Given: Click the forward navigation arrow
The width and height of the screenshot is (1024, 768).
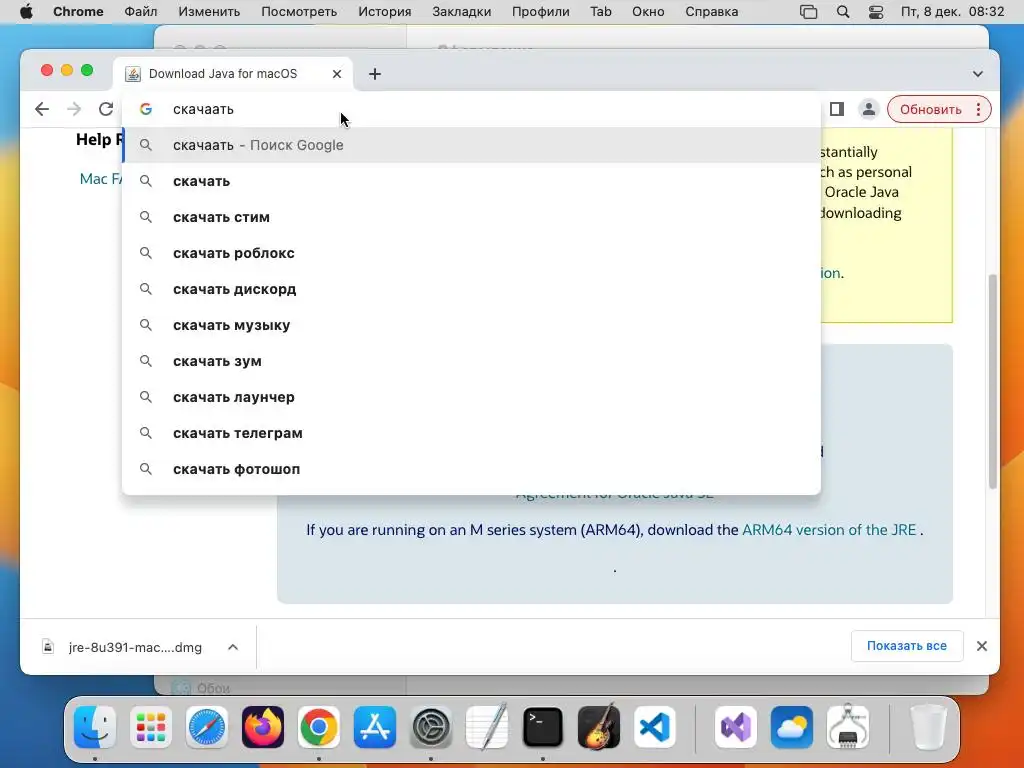Looking at the screenshot, I should pos(74,109).
